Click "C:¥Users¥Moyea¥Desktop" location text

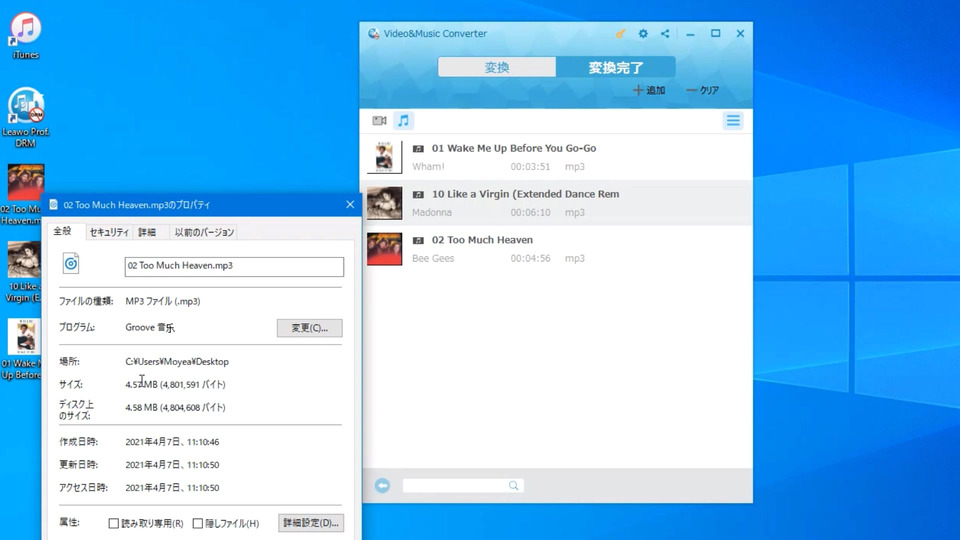177,362
